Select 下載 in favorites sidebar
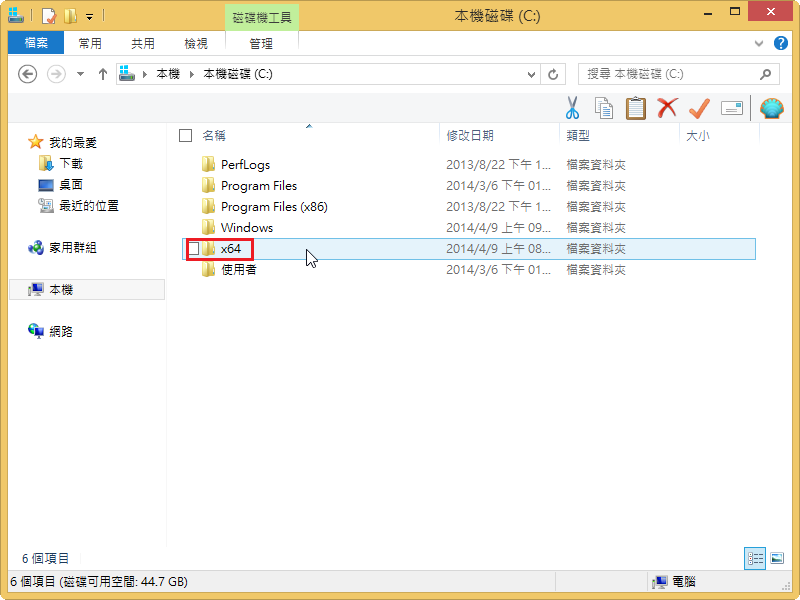Screen dimensions: 800x600 [70, 163]
